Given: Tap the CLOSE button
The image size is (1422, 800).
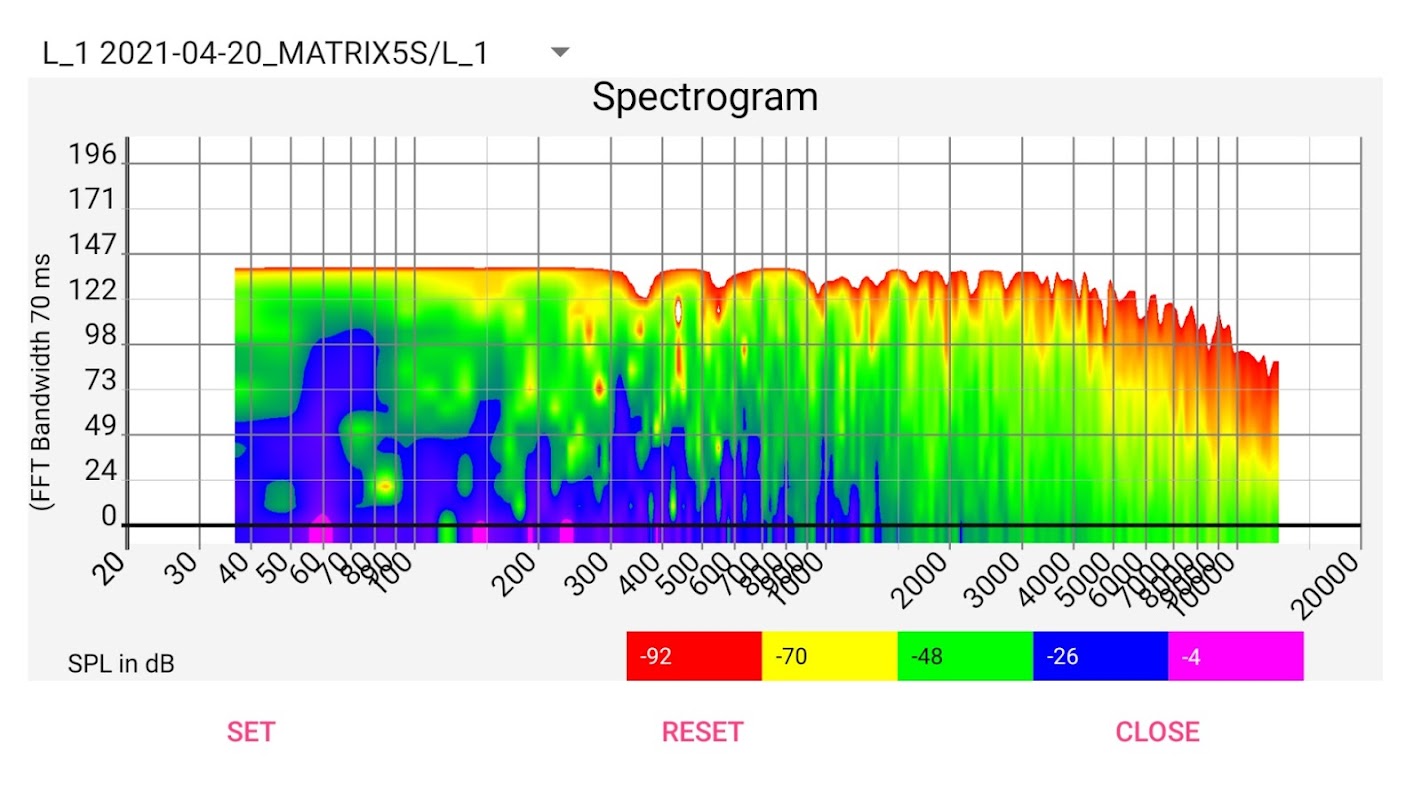Looking at the screenshot, I should tap(1158, 732).
